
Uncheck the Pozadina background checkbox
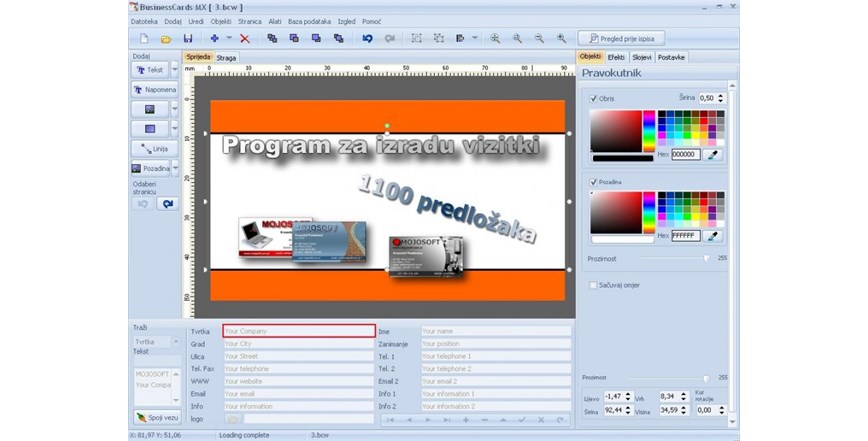click(594, 182)
